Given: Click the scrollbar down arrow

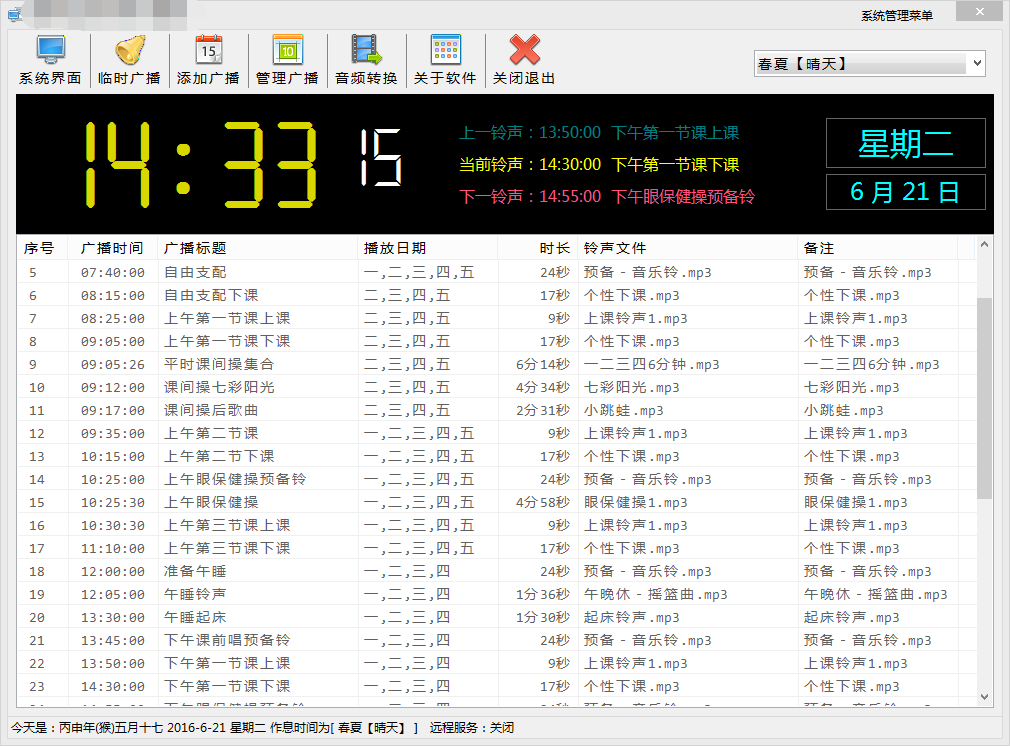Looking at the screenshot, I should click(983, 695).
